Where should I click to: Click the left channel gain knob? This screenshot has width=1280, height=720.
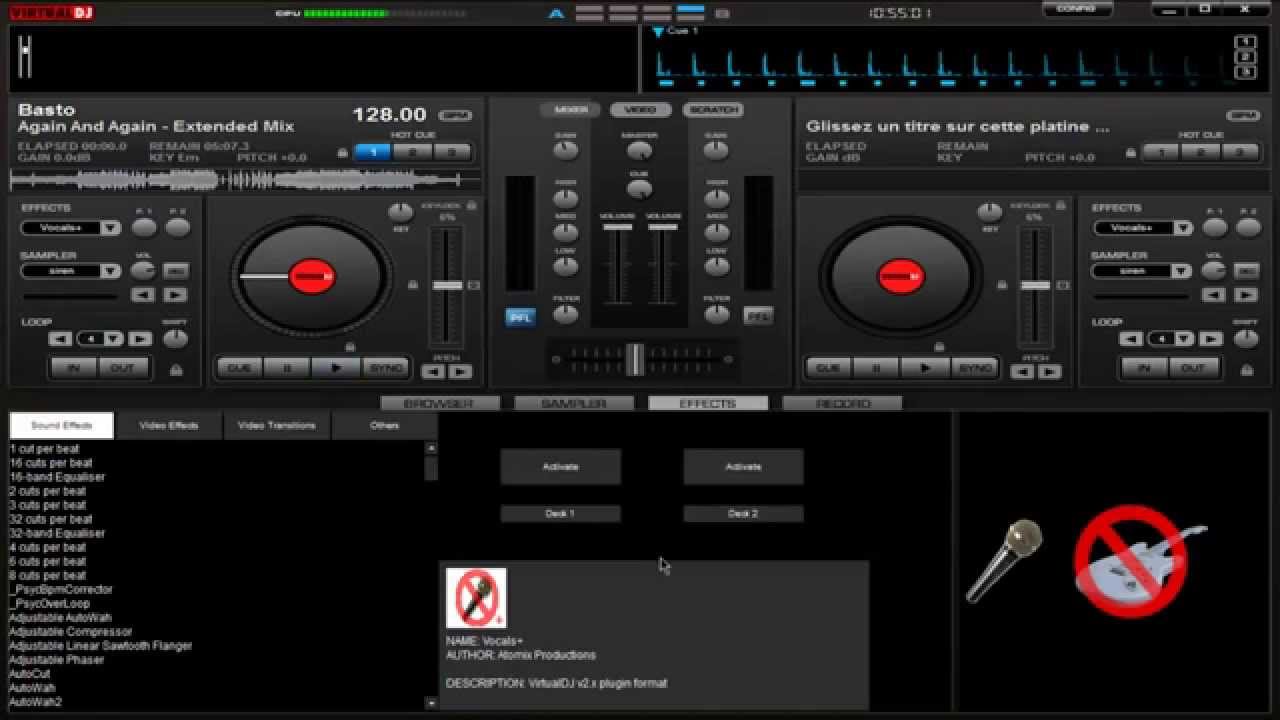pos(566,151)
